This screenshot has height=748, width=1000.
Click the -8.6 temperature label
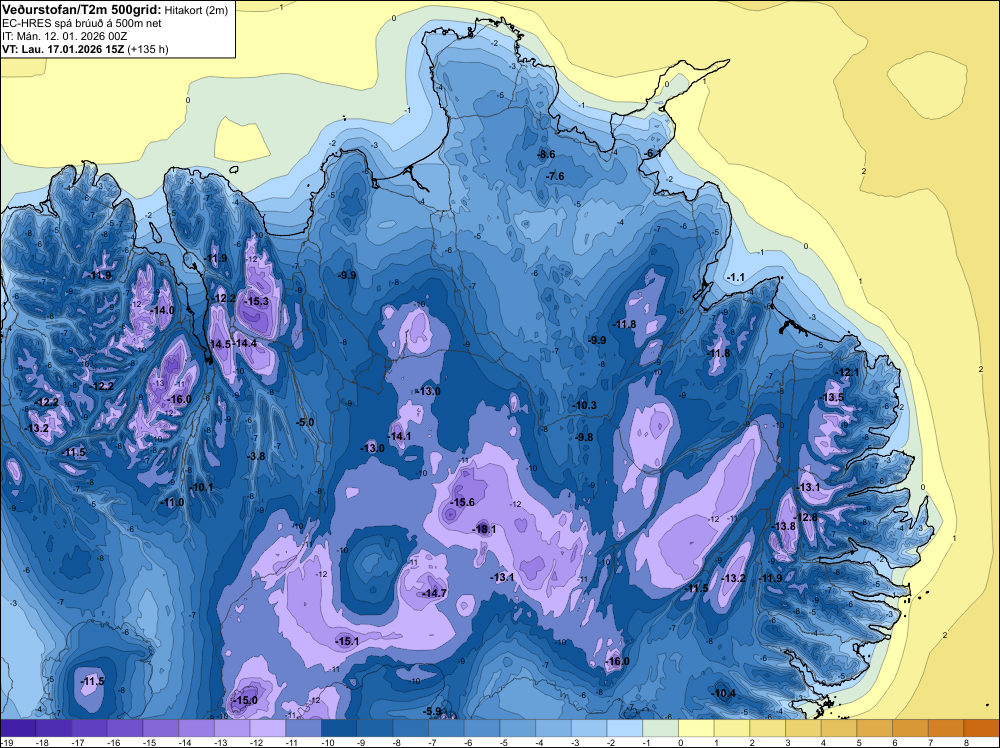click(546, 154)
